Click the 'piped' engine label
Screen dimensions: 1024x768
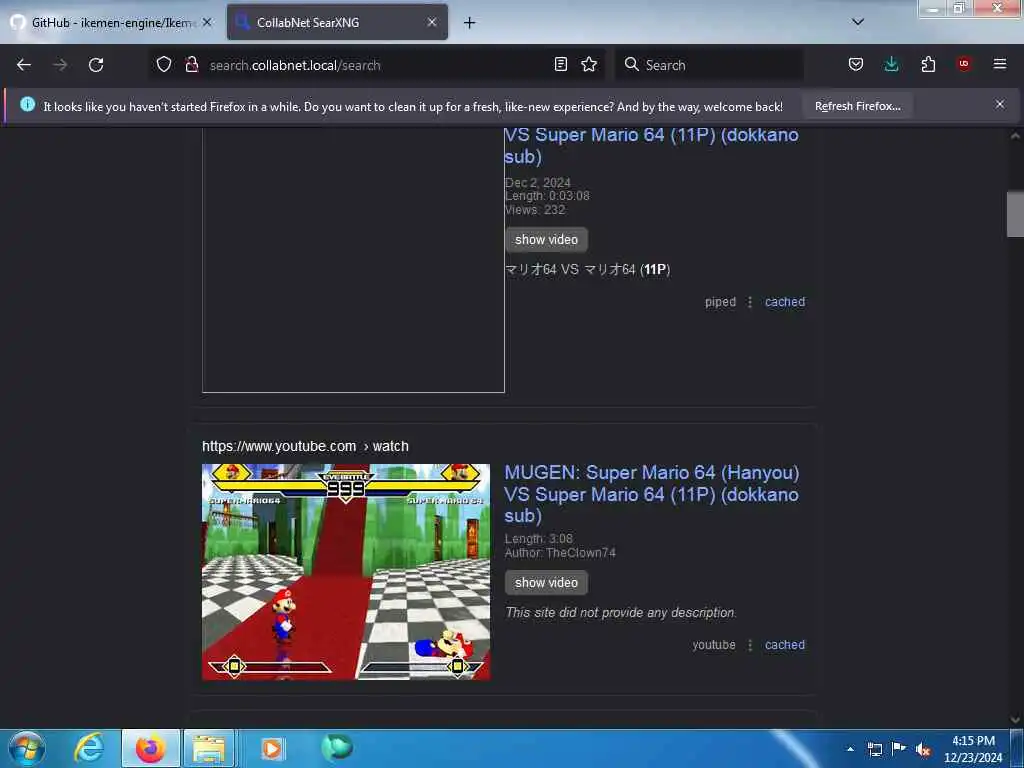click(x=720, y=302)
